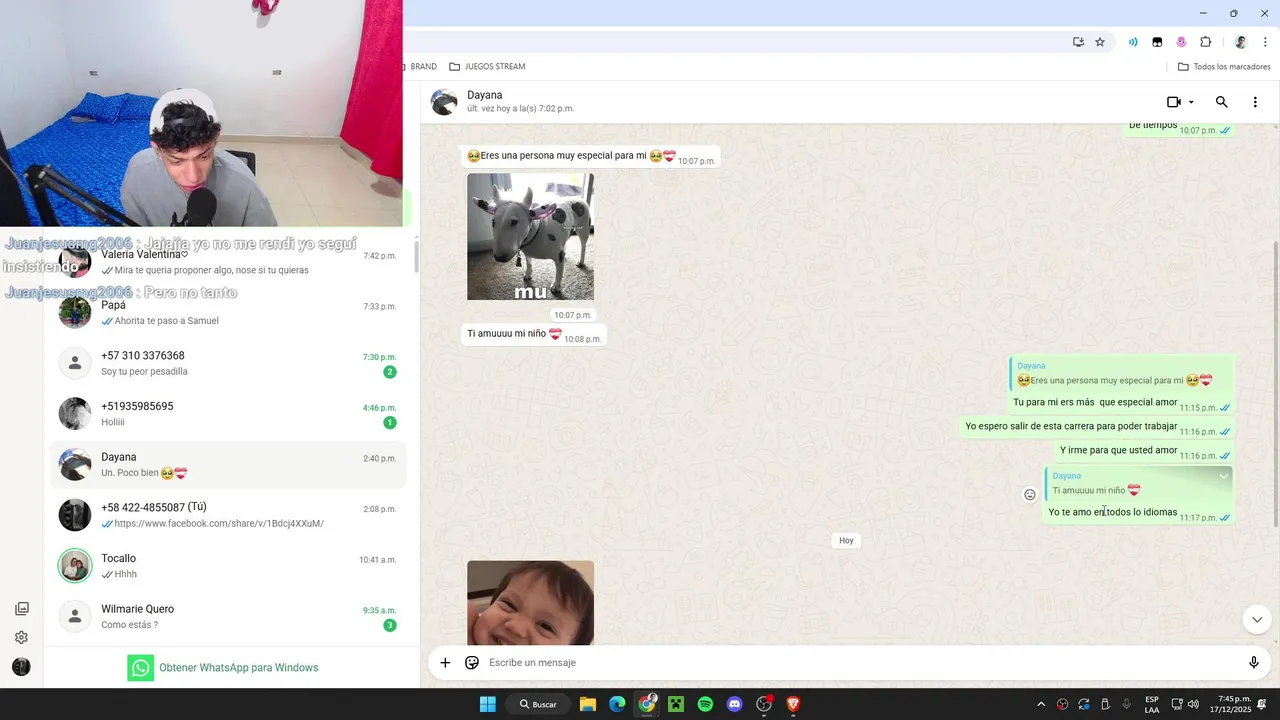Open own profile avatar in sidebar
1280x720 pixels.
(x=21, y=667)
